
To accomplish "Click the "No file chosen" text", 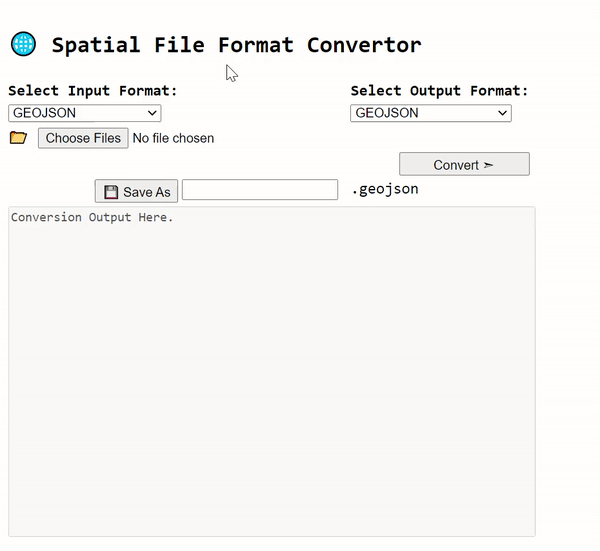I will [173, 138].
